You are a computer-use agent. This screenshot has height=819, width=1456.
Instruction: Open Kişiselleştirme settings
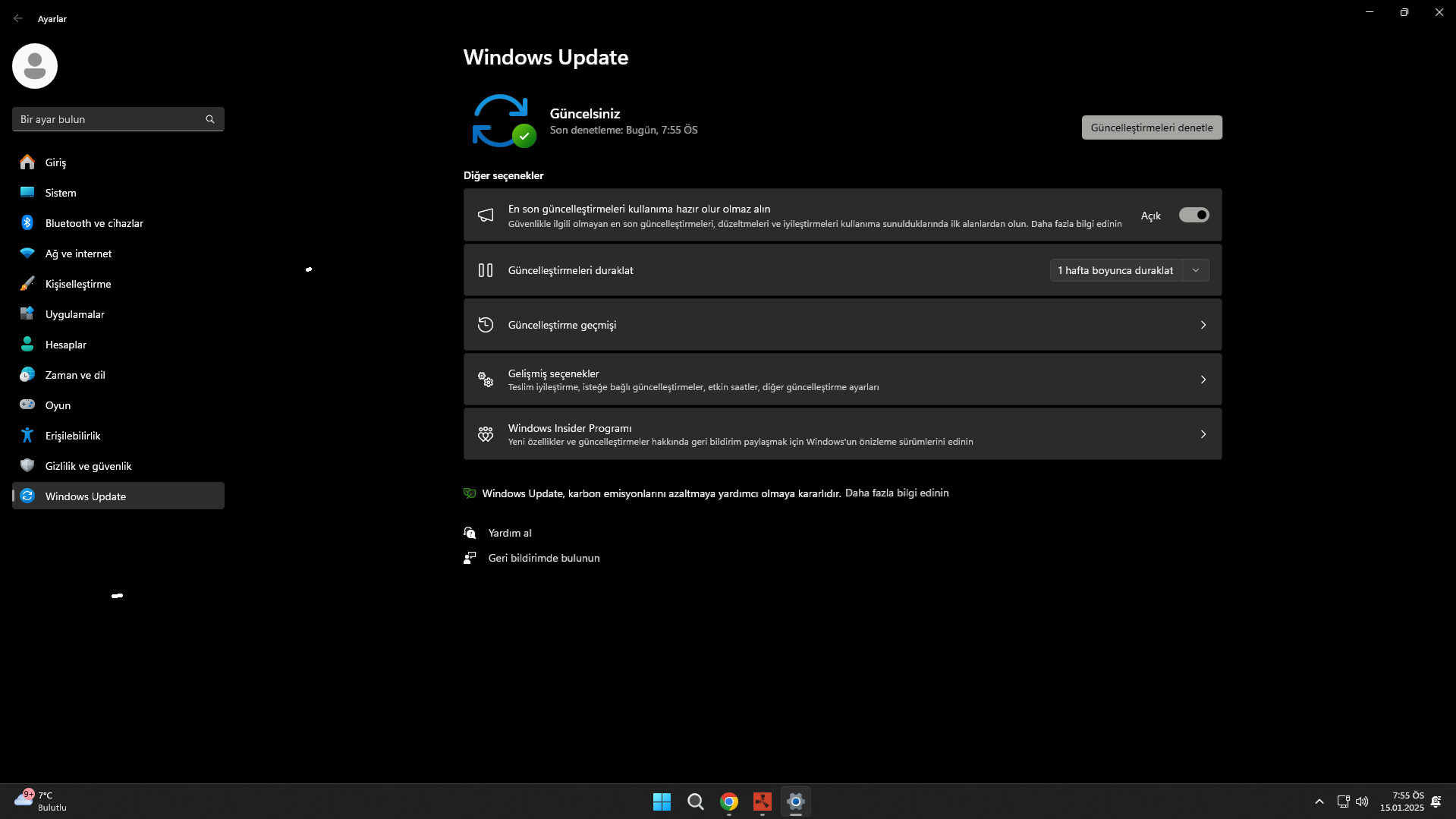pyautogui.click(x=118, y=284)
